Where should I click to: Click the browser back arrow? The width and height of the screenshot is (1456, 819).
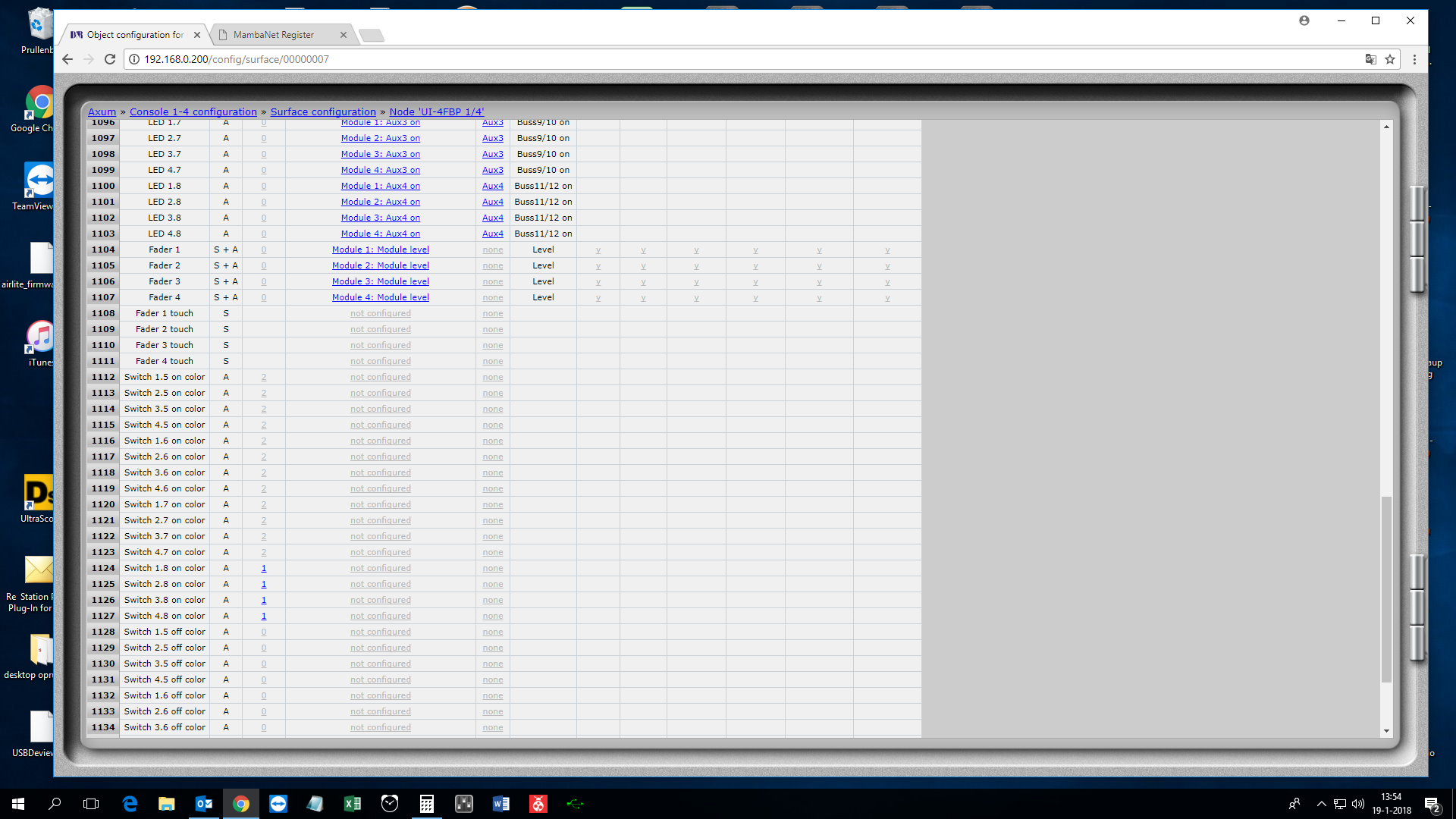[x=67, y=59]
